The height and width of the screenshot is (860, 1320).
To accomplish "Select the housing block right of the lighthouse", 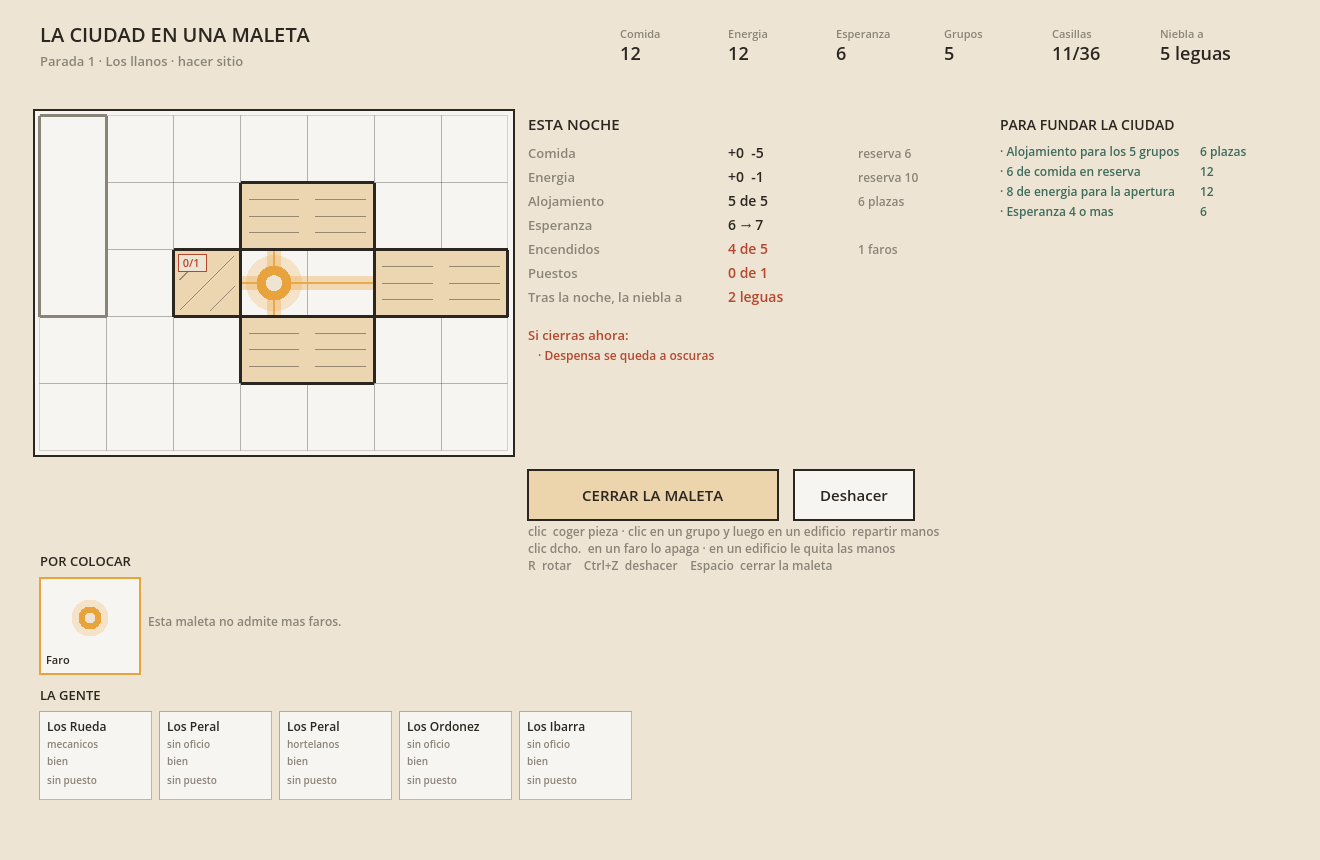I will [441, 283].
